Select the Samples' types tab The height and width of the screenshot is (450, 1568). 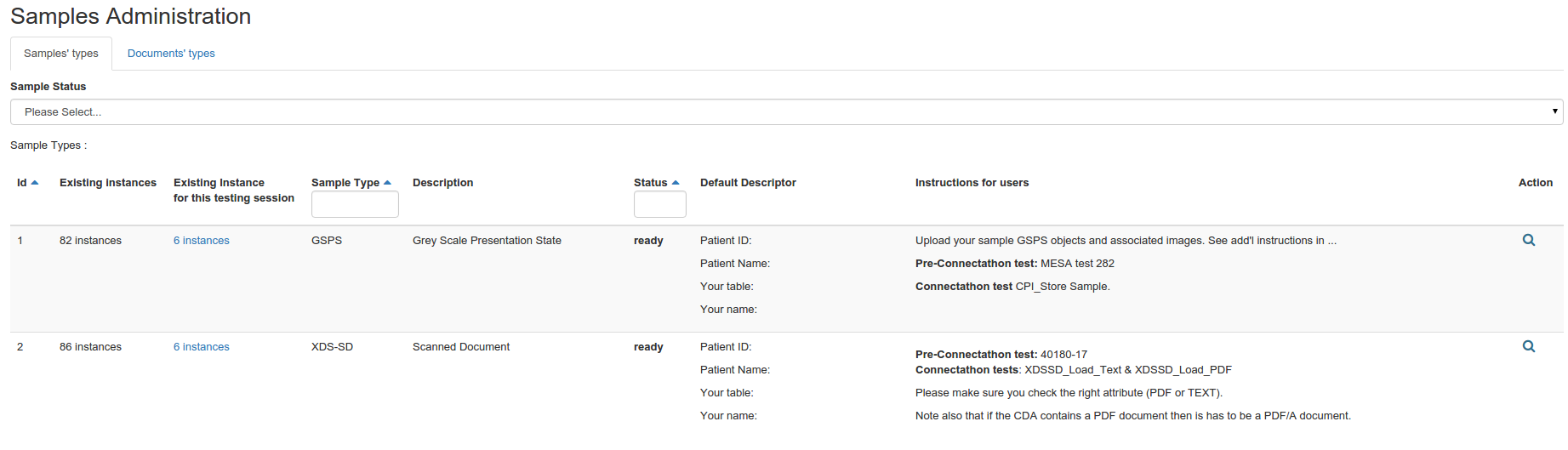coord(61,54)
